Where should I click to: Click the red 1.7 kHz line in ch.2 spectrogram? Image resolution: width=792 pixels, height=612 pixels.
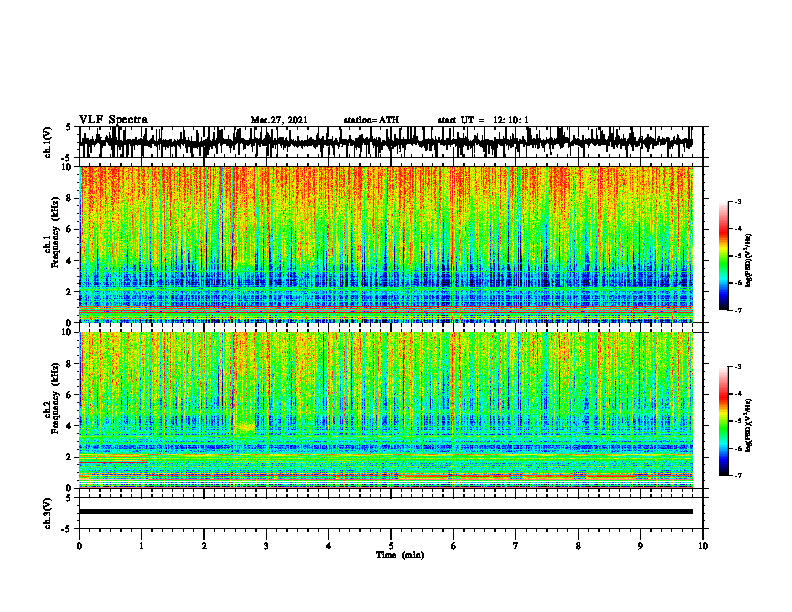tap(113, 462)
